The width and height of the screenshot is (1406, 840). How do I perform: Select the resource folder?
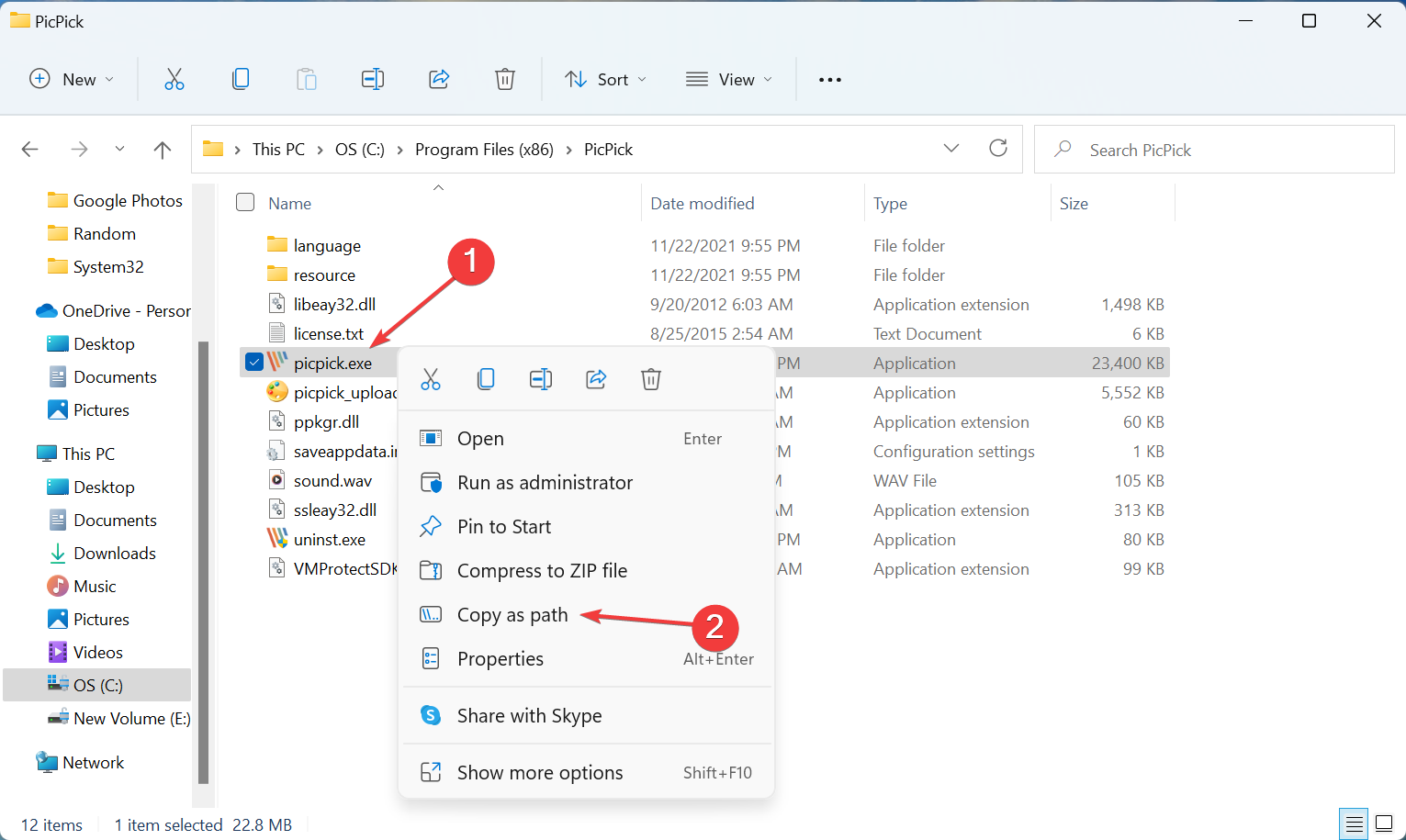(324, 275)
